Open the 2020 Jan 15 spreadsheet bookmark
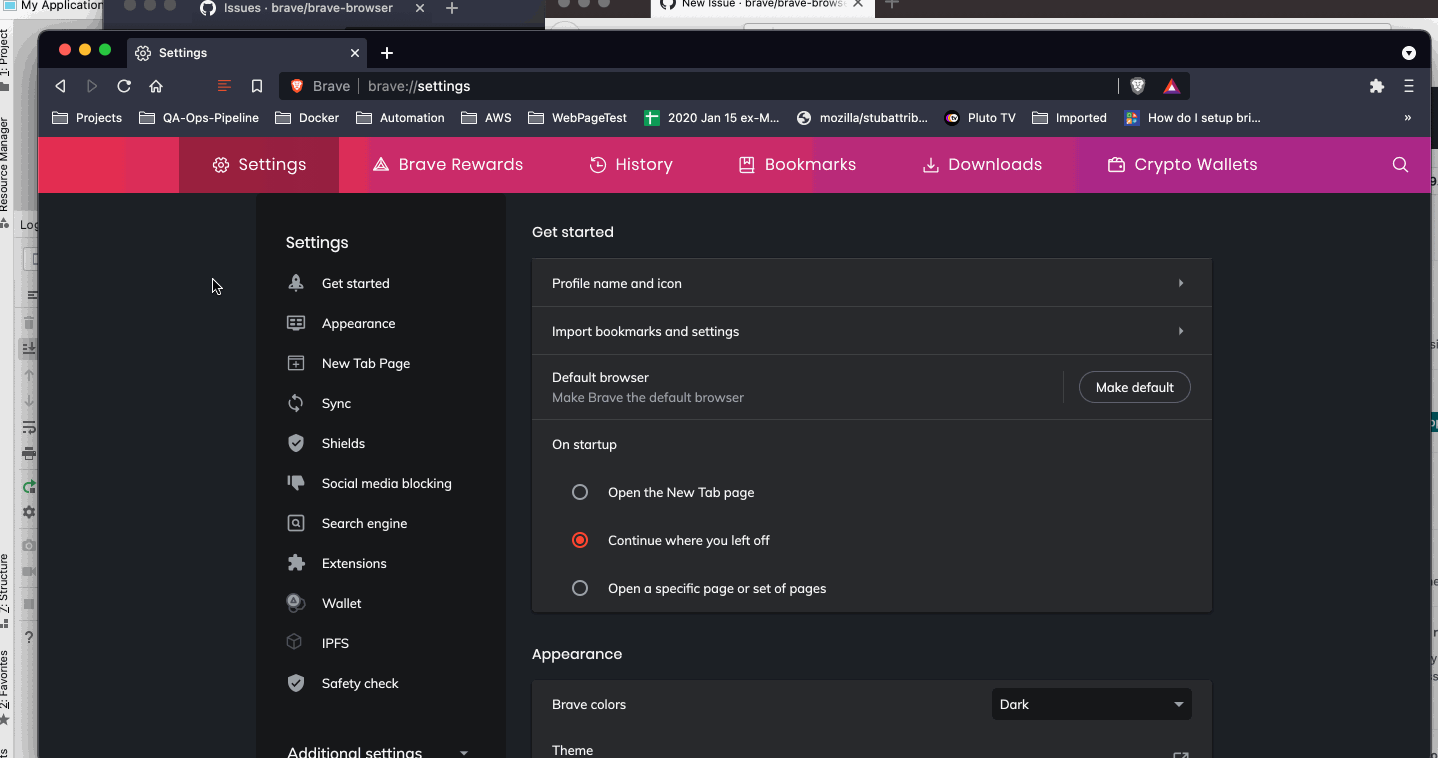 coord(711,118)
